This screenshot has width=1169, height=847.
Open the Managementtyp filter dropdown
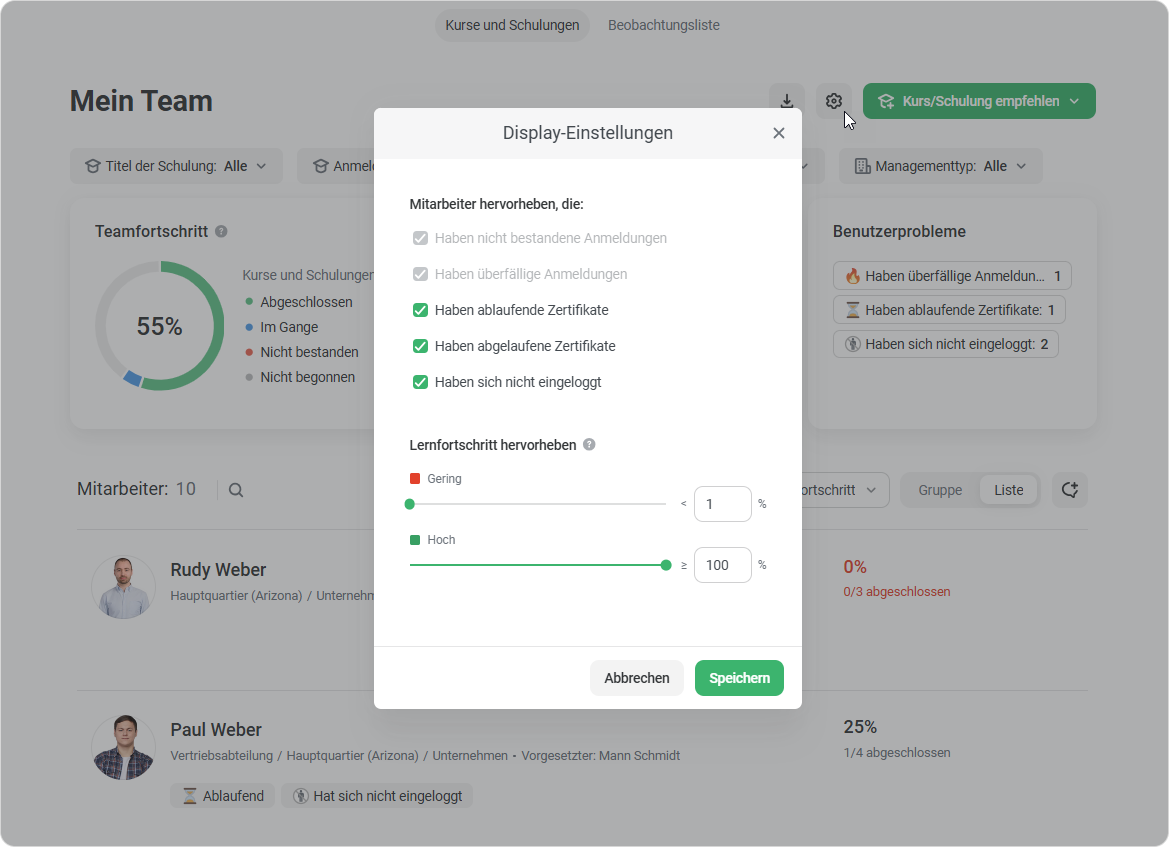click(x=940, y=166)
